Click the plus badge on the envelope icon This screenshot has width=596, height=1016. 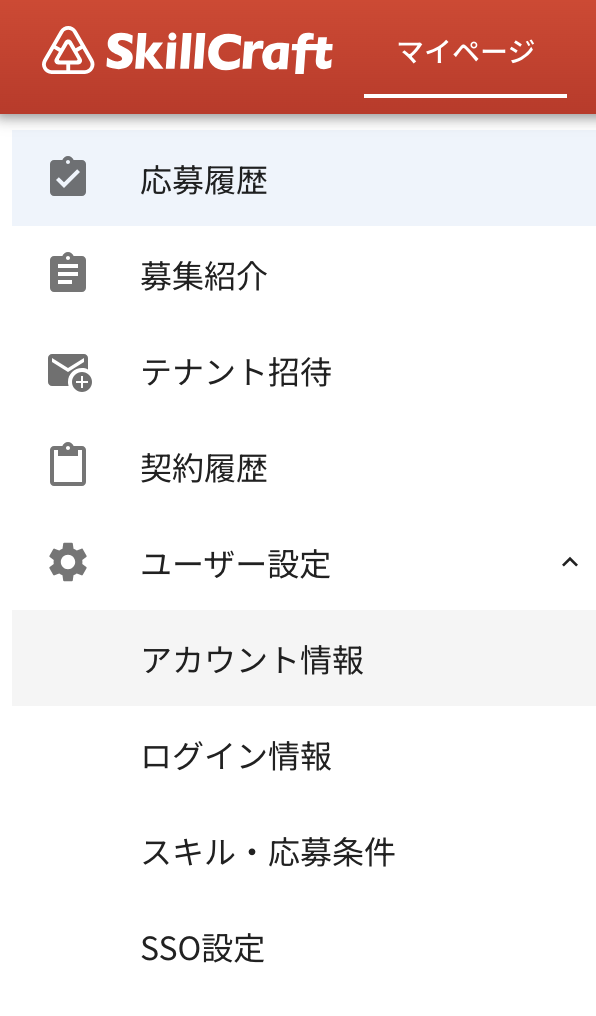[x=82, y=383]
